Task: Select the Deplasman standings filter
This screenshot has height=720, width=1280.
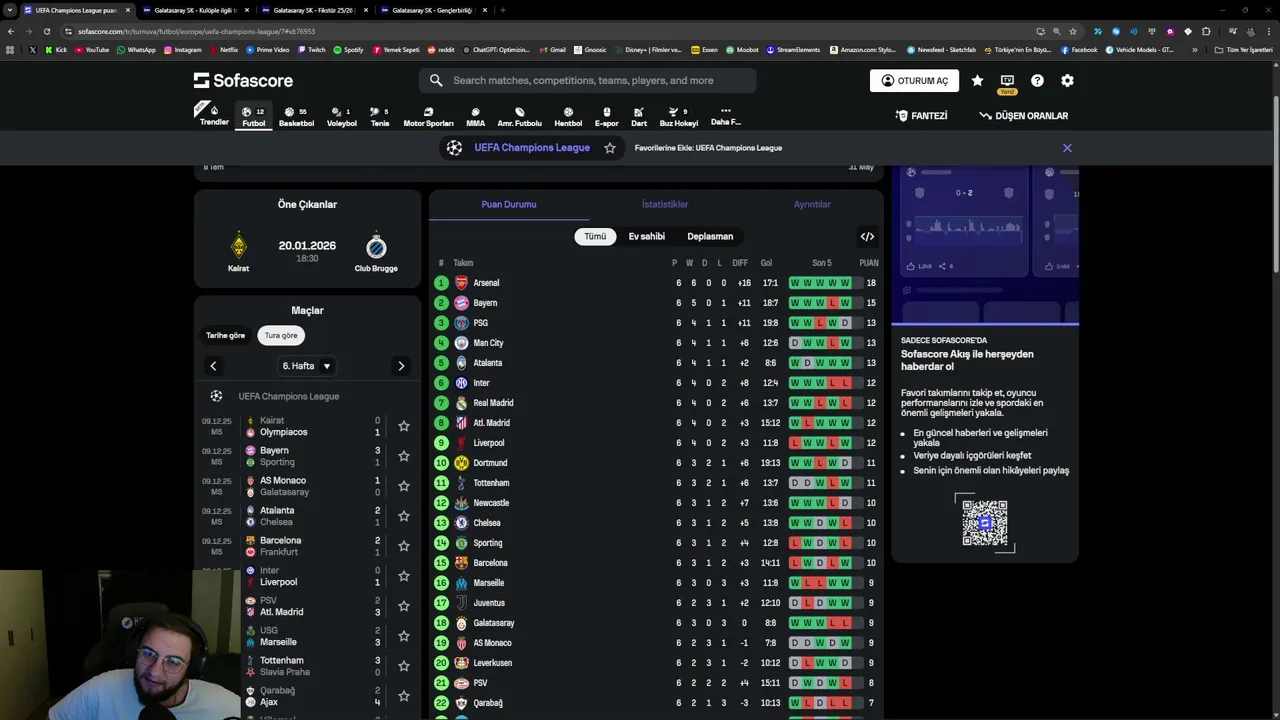Action: point(710,237)
